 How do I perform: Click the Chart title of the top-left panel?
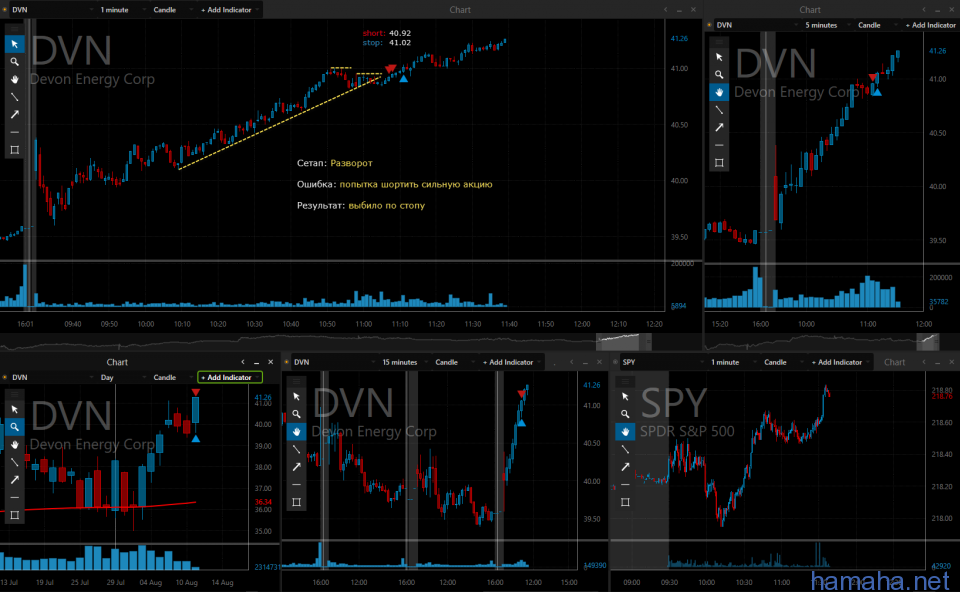460,10
